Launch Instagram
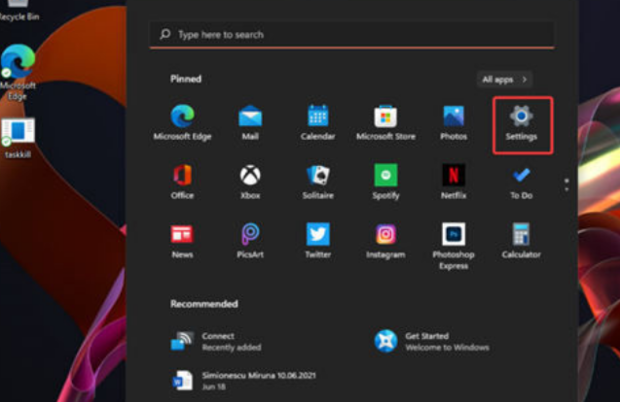The height and width of the screenshot is (402, 620). pos(386,241)
